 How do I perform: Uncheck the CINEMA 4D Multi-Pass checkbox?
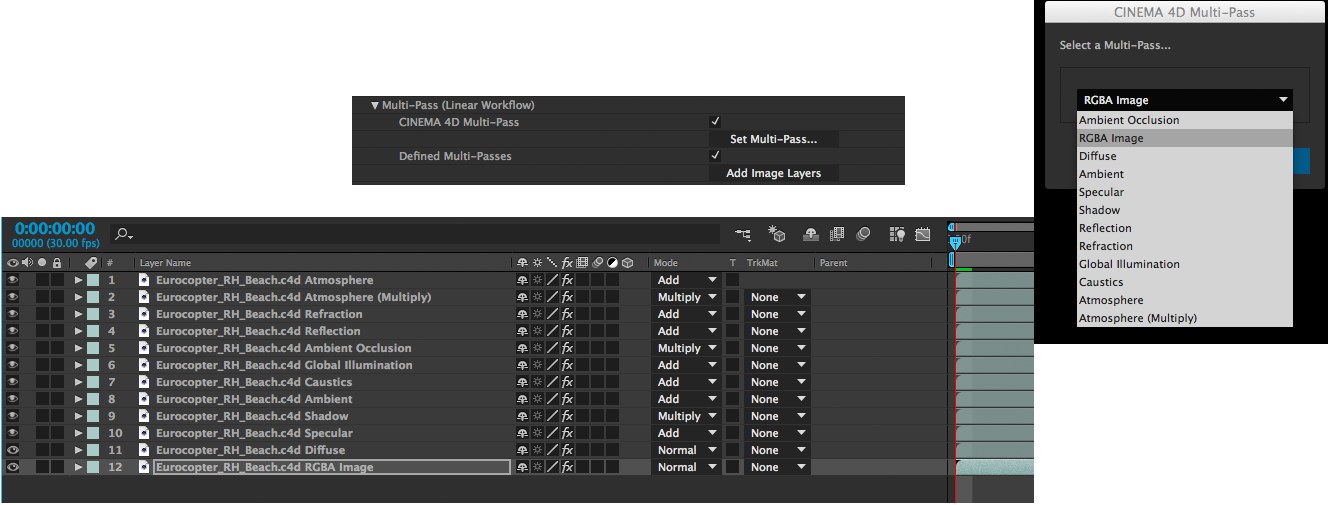[x=715, y=122]
